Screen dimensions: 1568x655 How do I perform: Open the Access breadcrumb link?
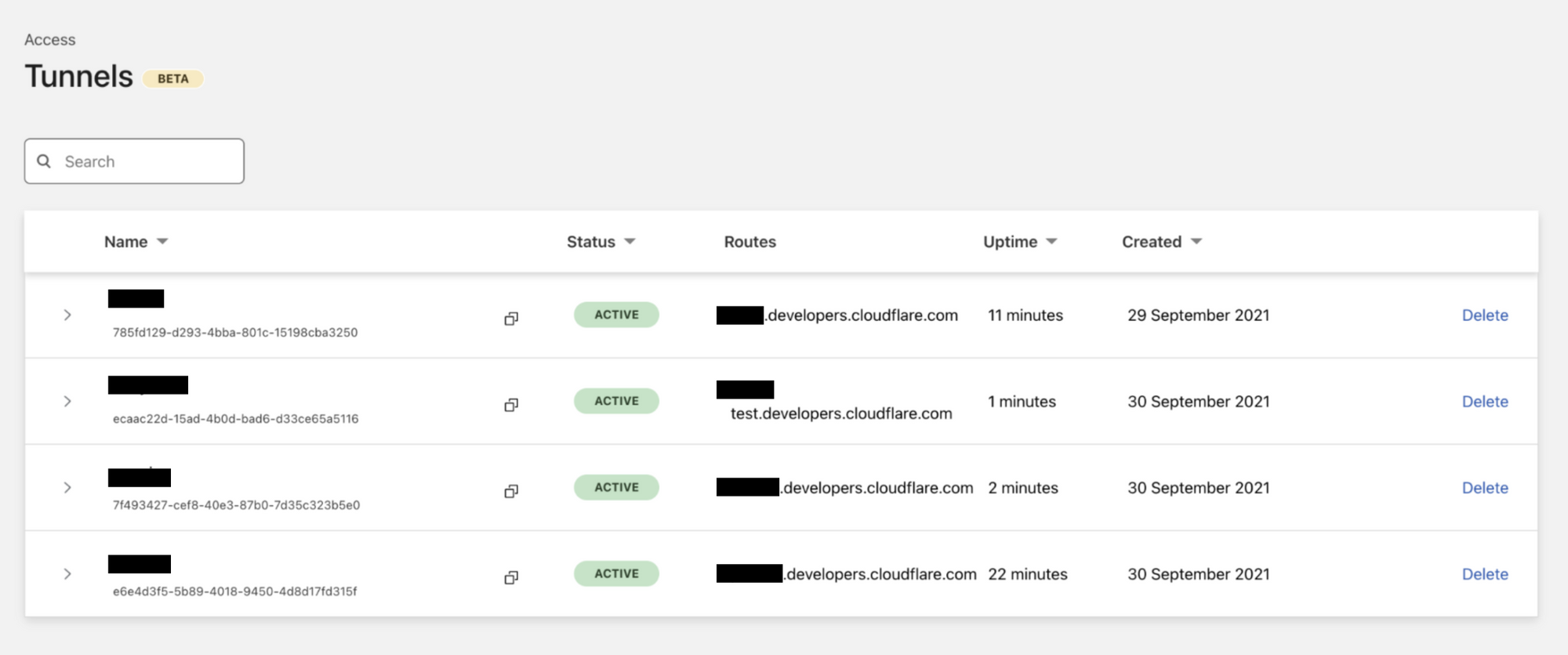tap(50, 40)
